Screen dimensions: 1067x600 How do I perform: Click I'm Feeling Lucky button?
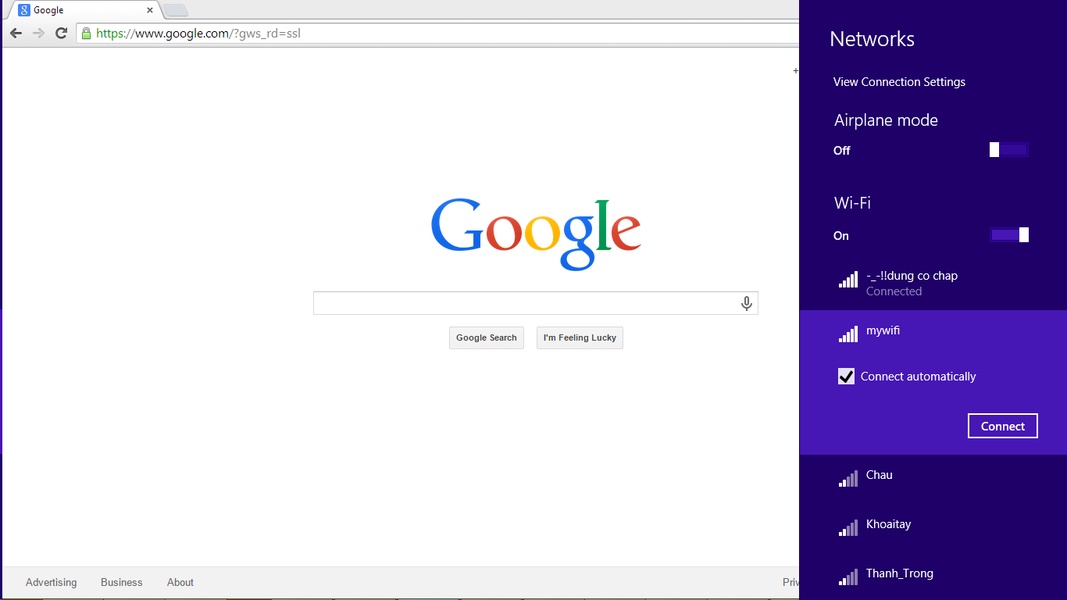point(580,337)
